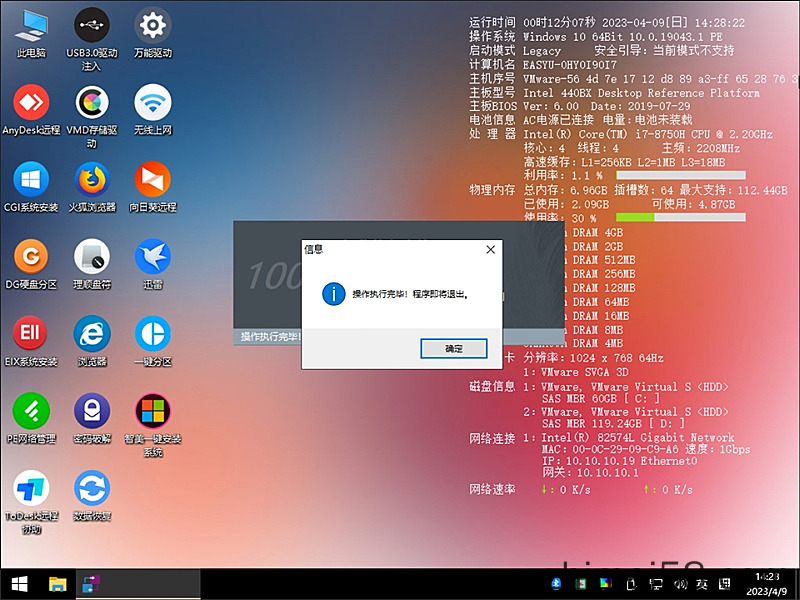Open the colorful square tray icon

point(606,584)
